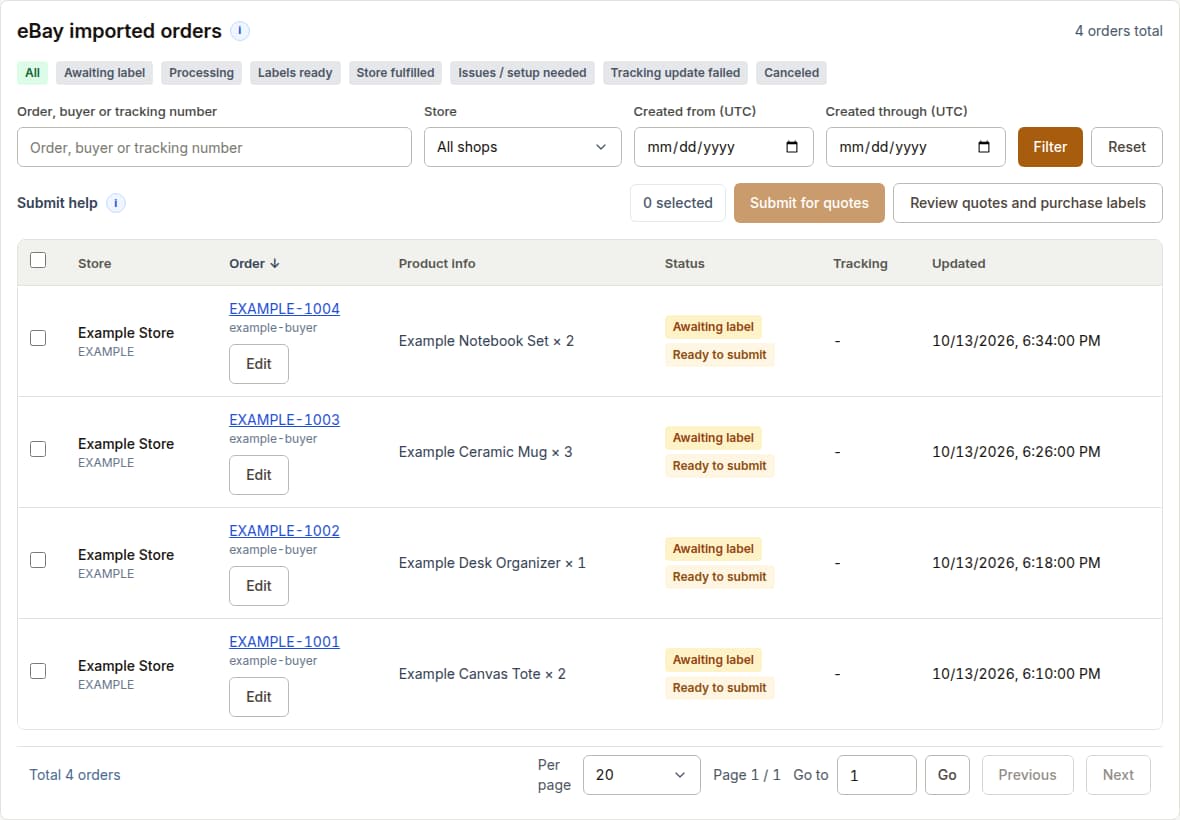Select the Canceled filter tab
This screenshot has width=1180, height=820.
tap(792, 73)
